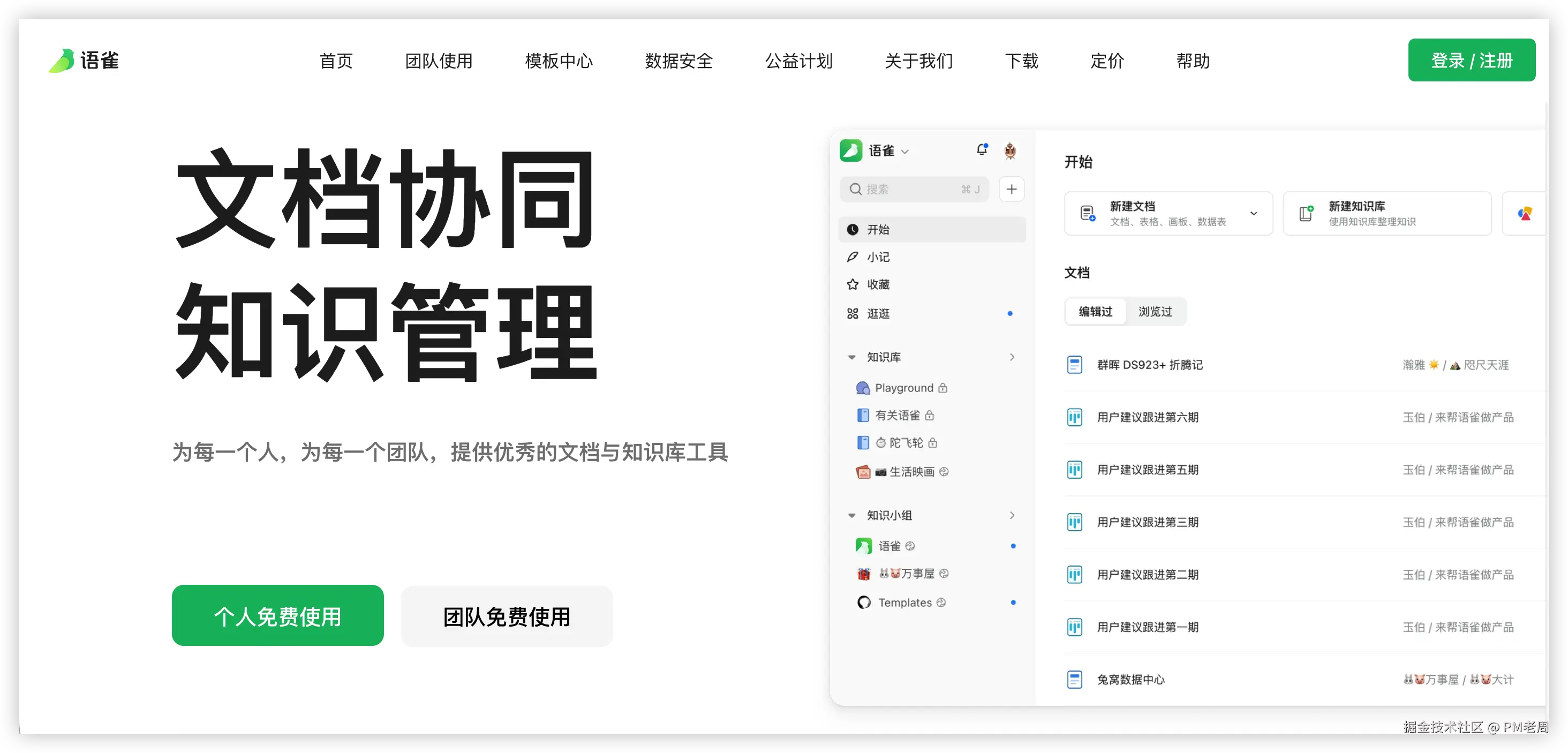The height and width of the screenshot is (753, 1568).
Task: Open the profile avatar menu in the app
Action: pyautogui.click(x=1011, y=150)
